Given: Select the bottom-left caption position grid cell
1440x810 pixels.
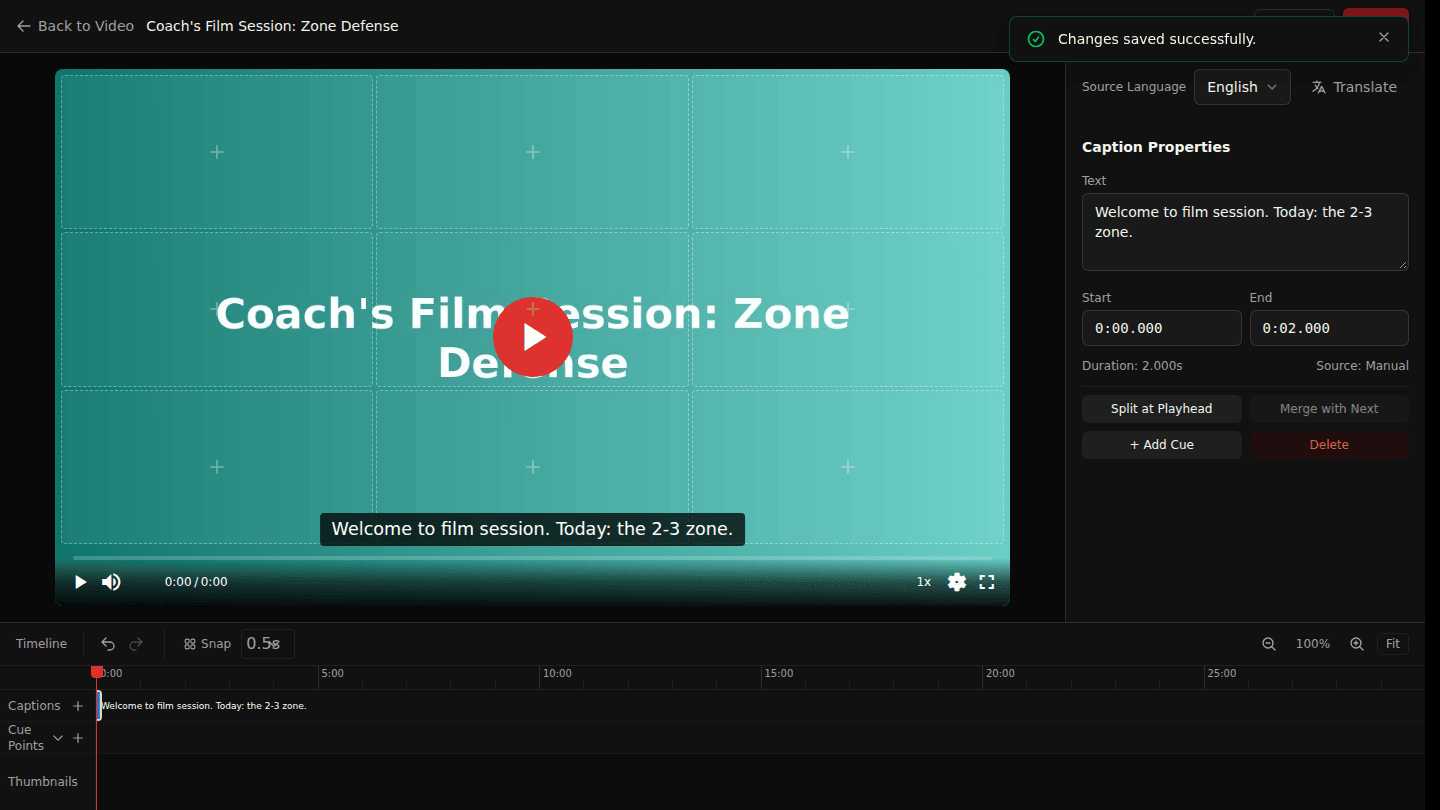Looking at the screenshot, I should [217, 467].
